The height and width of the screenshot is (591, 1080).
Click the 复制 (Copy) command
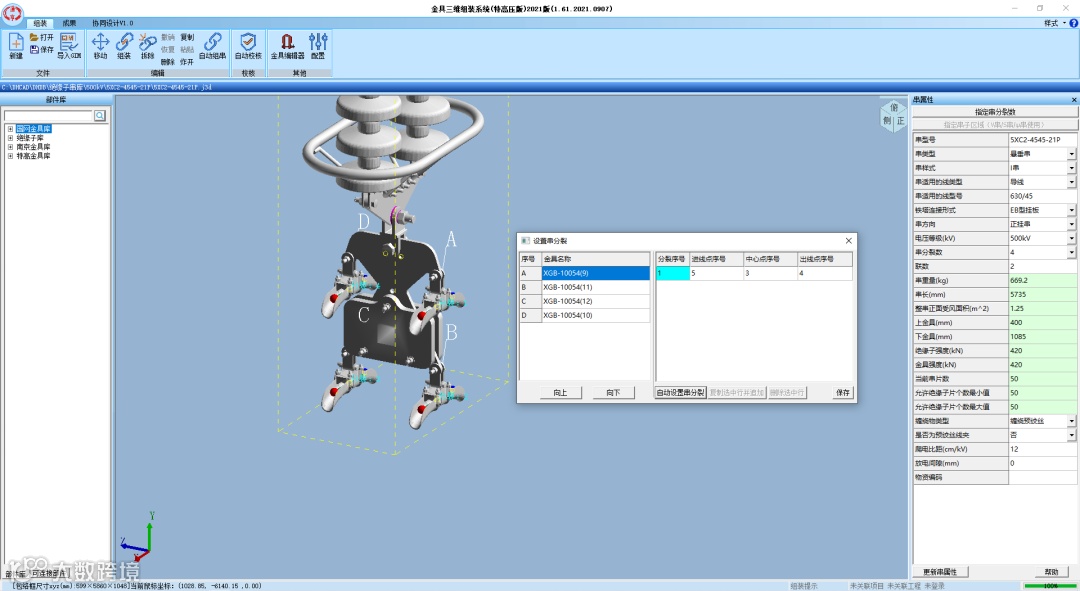187,37
